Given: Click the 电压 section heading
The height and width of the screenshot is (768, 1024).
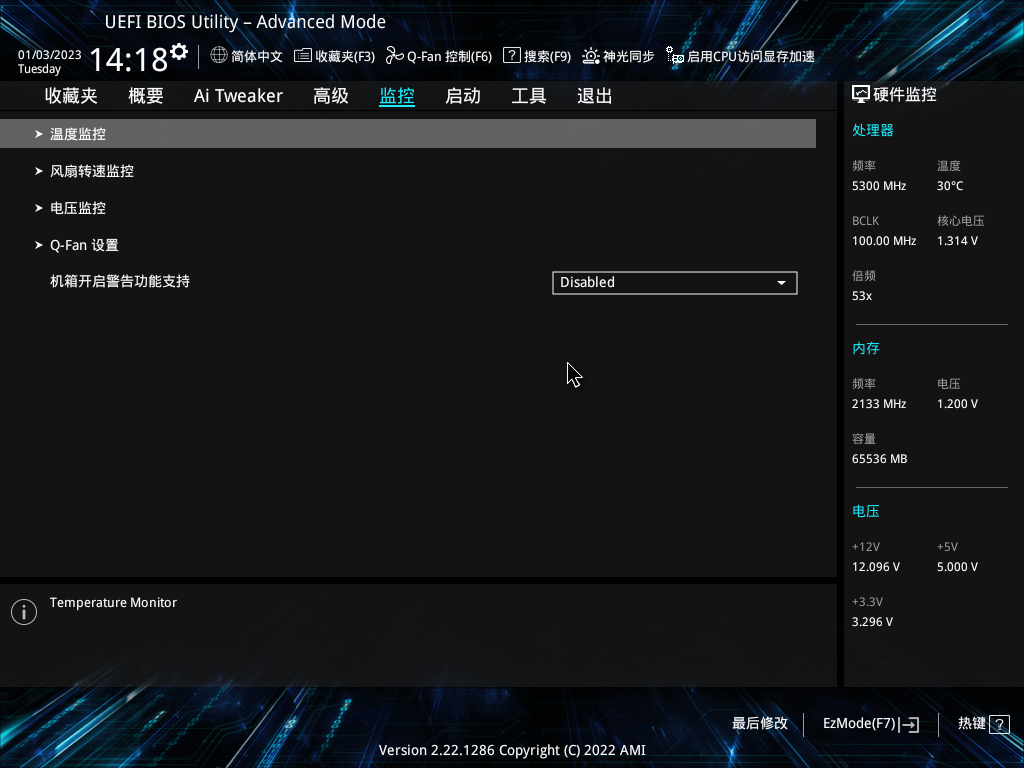Looking at the screenshot, I should 866,511.
